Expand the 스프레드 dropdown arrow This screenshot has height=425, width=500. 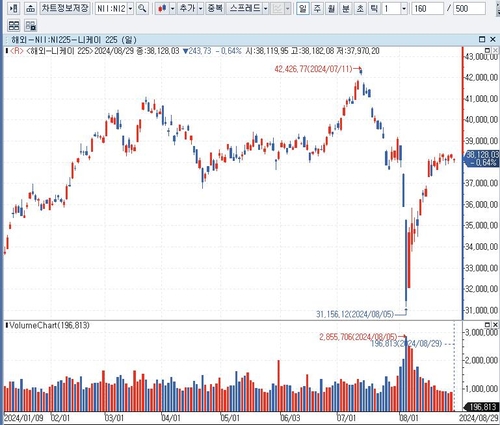[265, 9]
